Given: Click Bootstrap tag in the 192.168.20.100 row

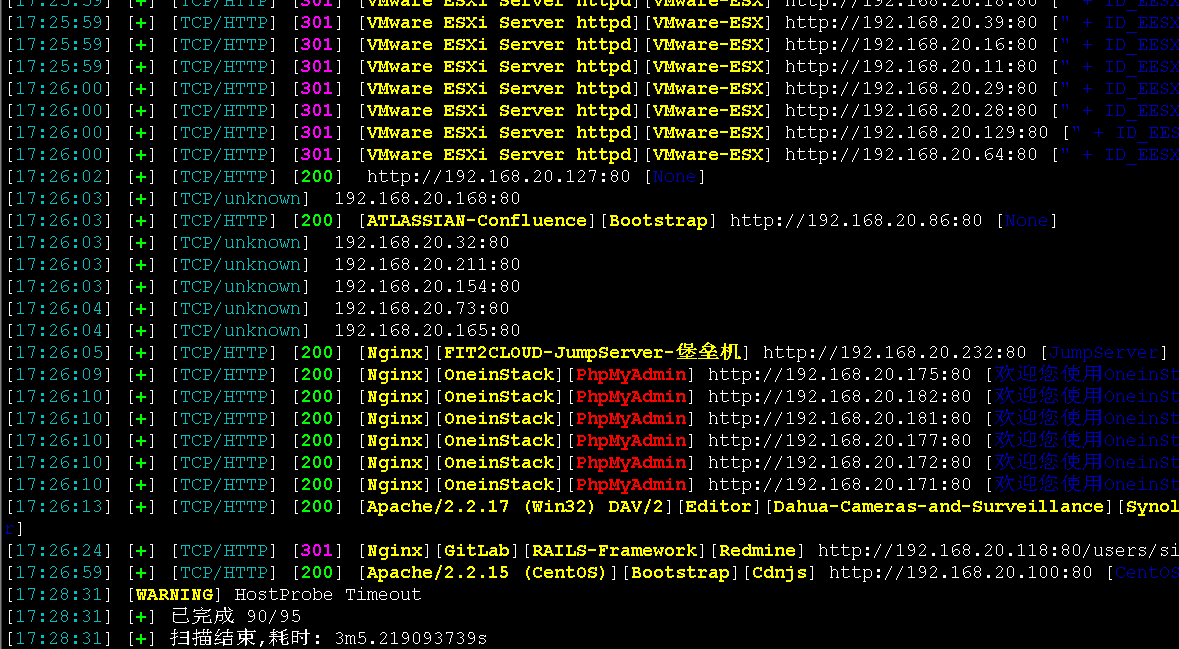Looking at the screenshot, I should coord(680,572).
